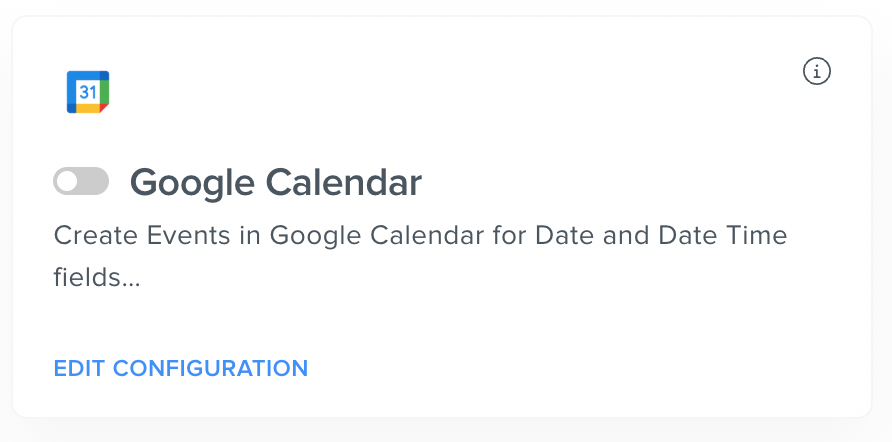Click the truncated description ending in 'fields...'
The image size is (892, 442).
pos(97,277)
